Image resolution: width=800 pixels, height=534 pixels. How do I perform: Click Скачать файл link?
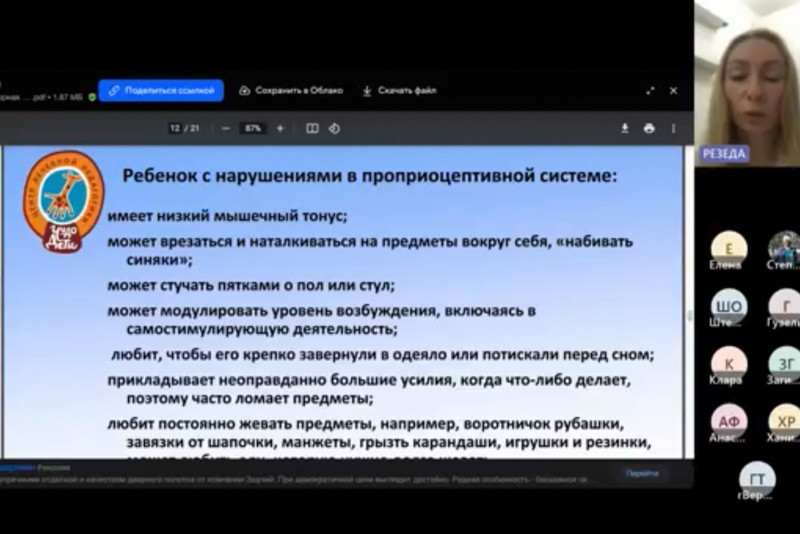coord(401,90)
